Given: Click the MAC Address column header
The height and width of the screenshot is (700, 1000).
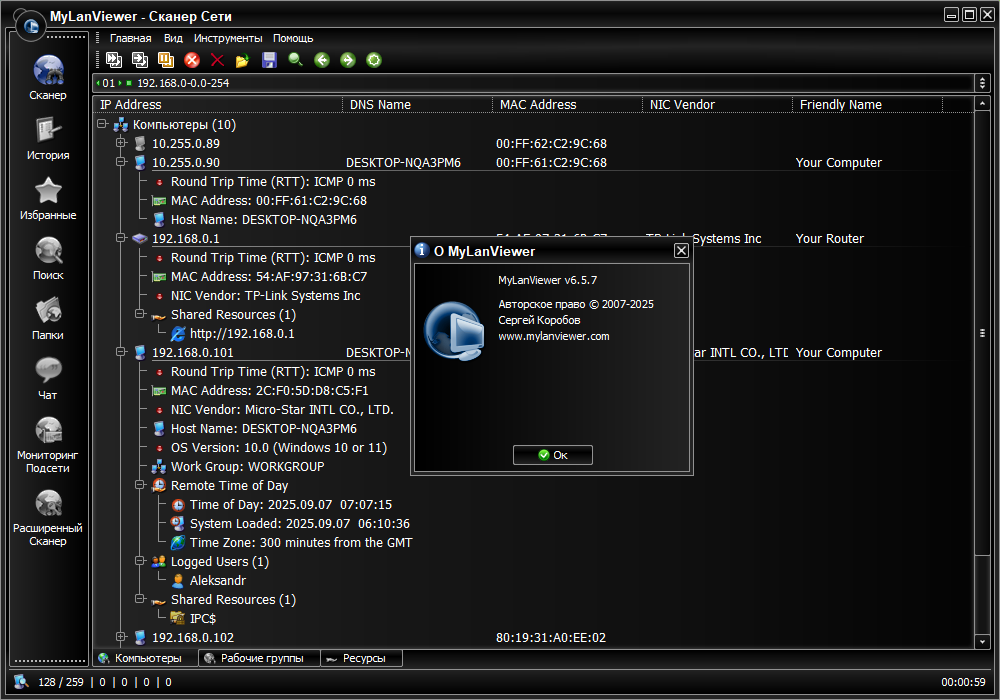Looking at the screenshot, I should click(568, 105).
